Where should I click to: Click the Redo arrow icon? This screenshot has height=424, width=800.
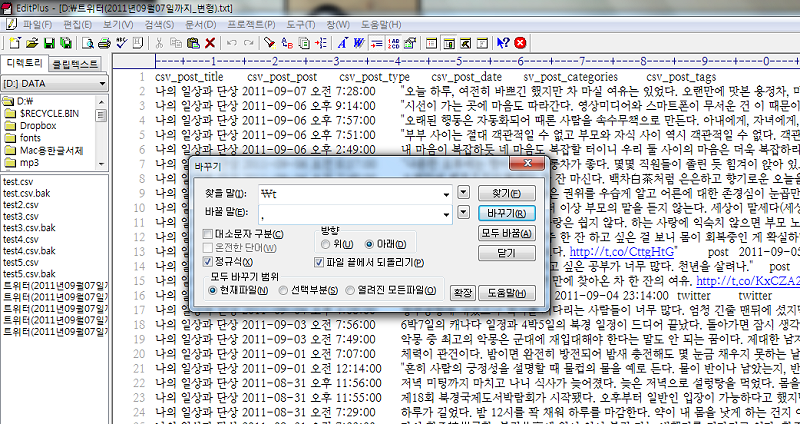click(x=248, y=43)
